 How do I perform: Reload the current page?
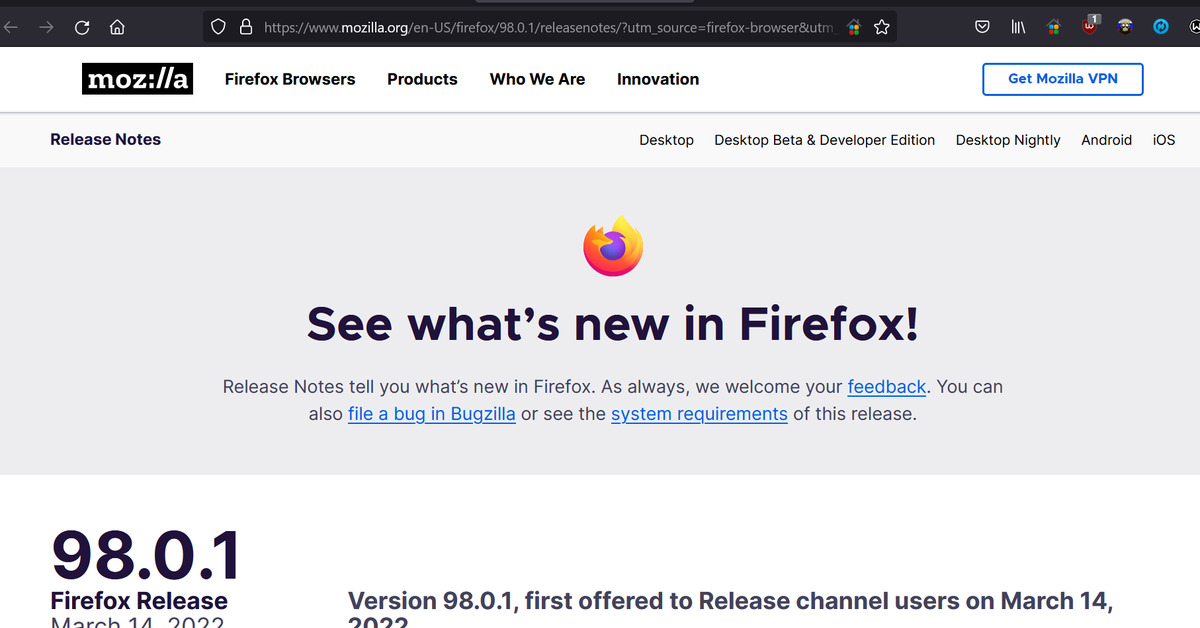click(x=82, y=28)
